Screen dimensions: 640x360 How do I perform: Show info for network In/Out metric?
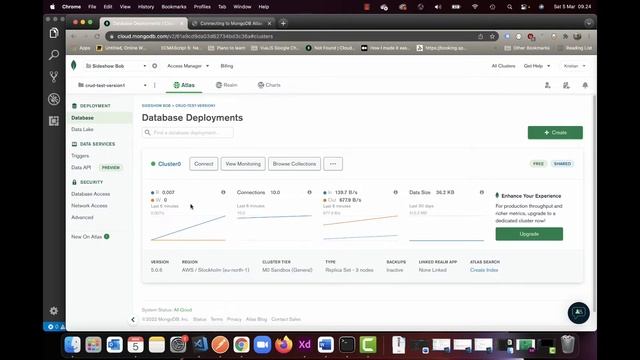[396, 192]
